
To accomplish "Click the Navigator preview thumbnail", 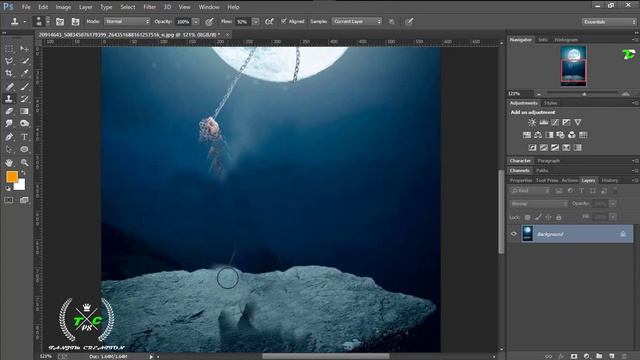I will (x=573, y=66).
